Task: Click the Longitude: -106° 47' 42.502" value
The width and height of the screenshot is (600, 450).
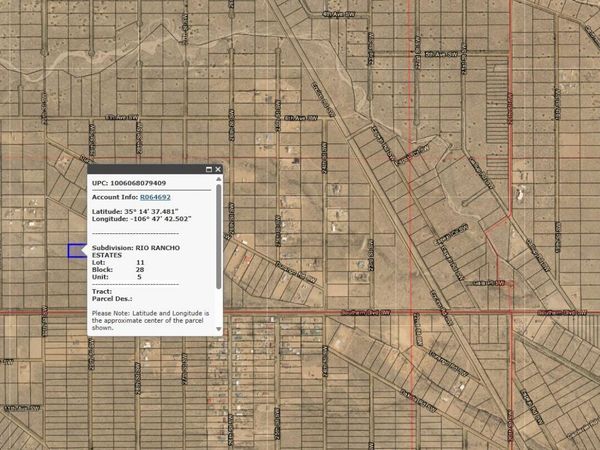Action: tap(142, 219)
